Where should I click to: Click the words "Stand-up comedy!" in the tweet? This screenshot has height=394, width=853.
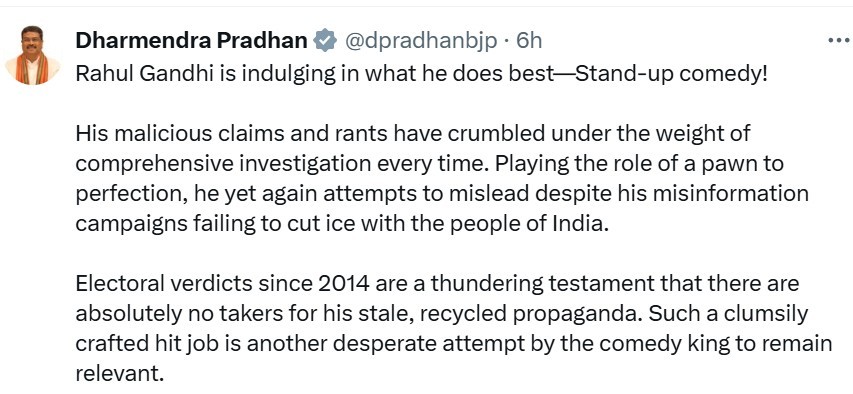click(x=671, y=74)
